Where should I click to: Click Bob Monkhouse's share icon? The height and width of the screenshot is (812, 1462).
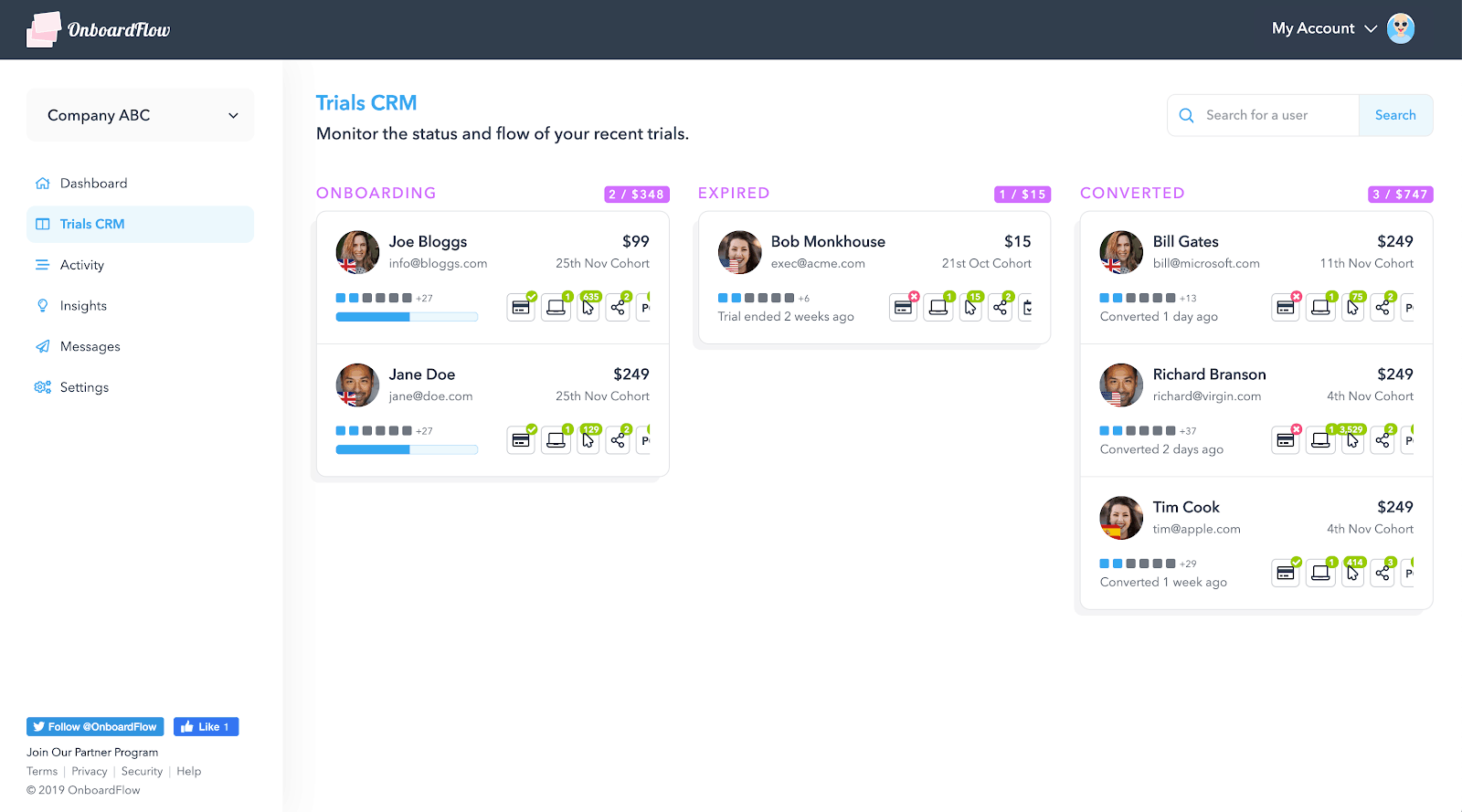coord(1001,307)
